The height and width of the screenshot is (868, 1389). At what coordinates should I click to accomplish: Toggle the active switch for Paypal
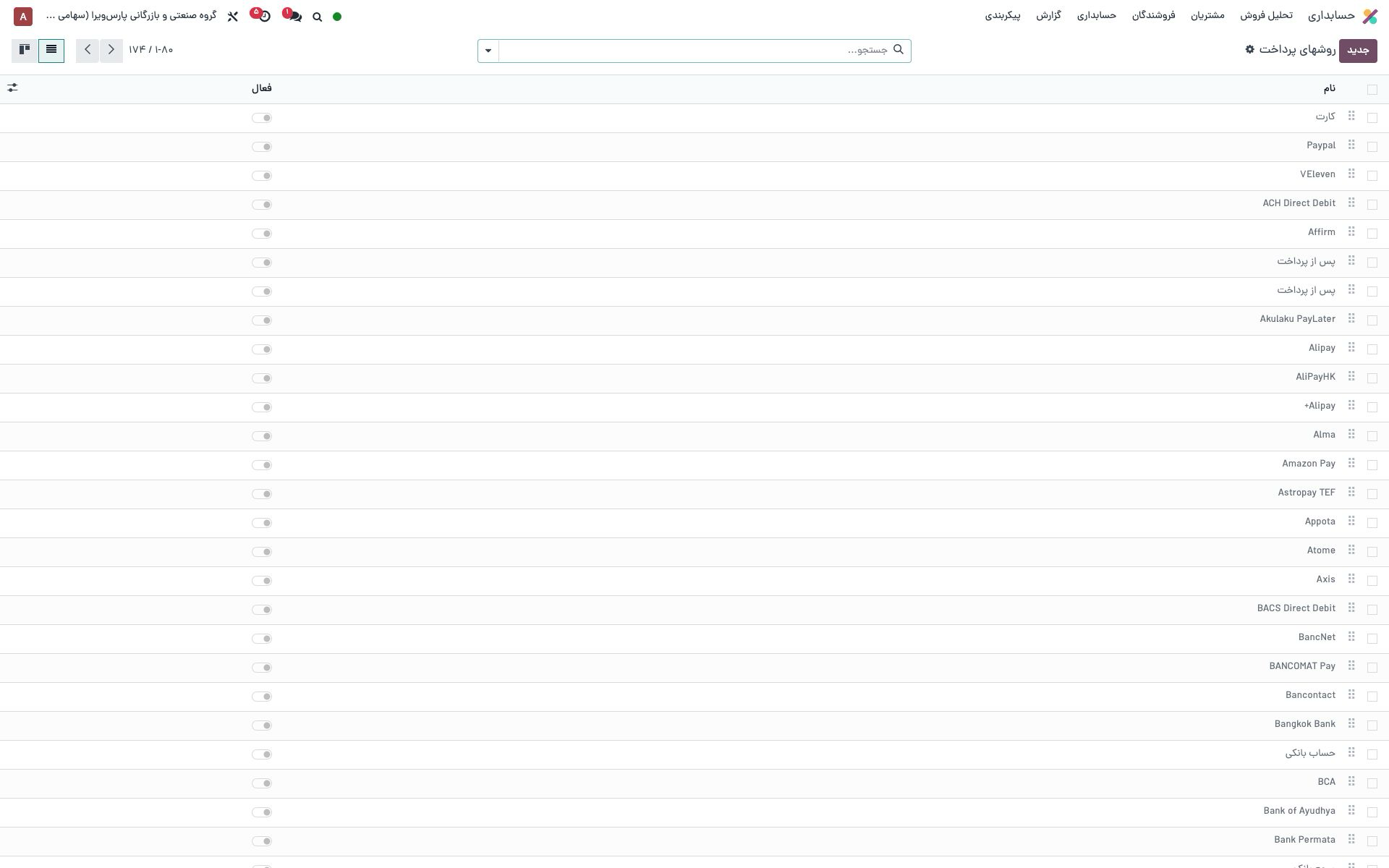[262, 147]
